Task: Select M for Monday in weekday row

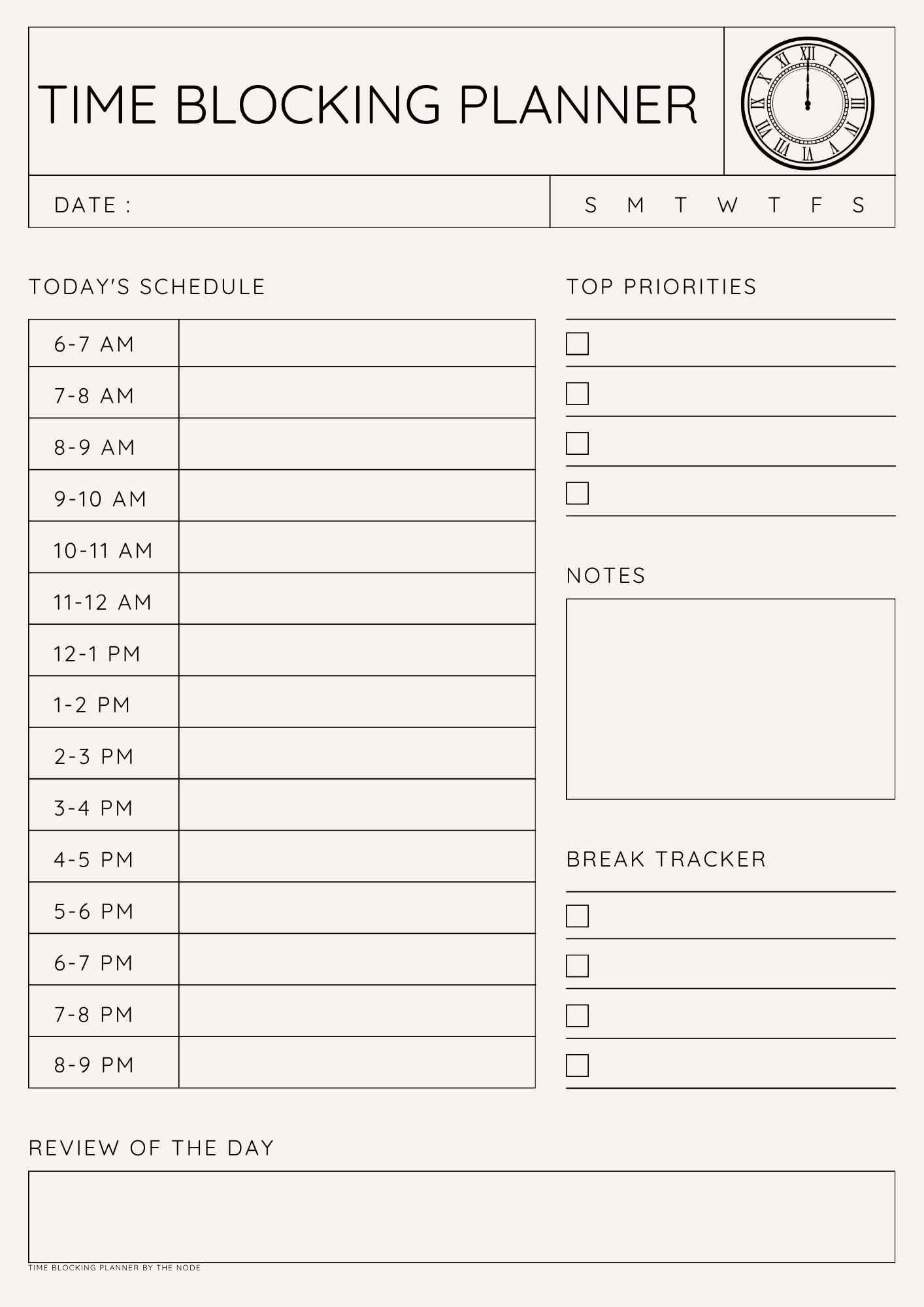Action: point(635,205)
